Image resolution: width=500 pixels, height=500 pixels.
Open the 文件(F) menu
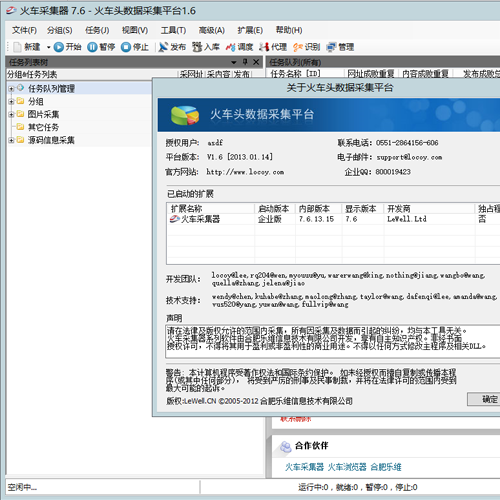tap(24, 30)
